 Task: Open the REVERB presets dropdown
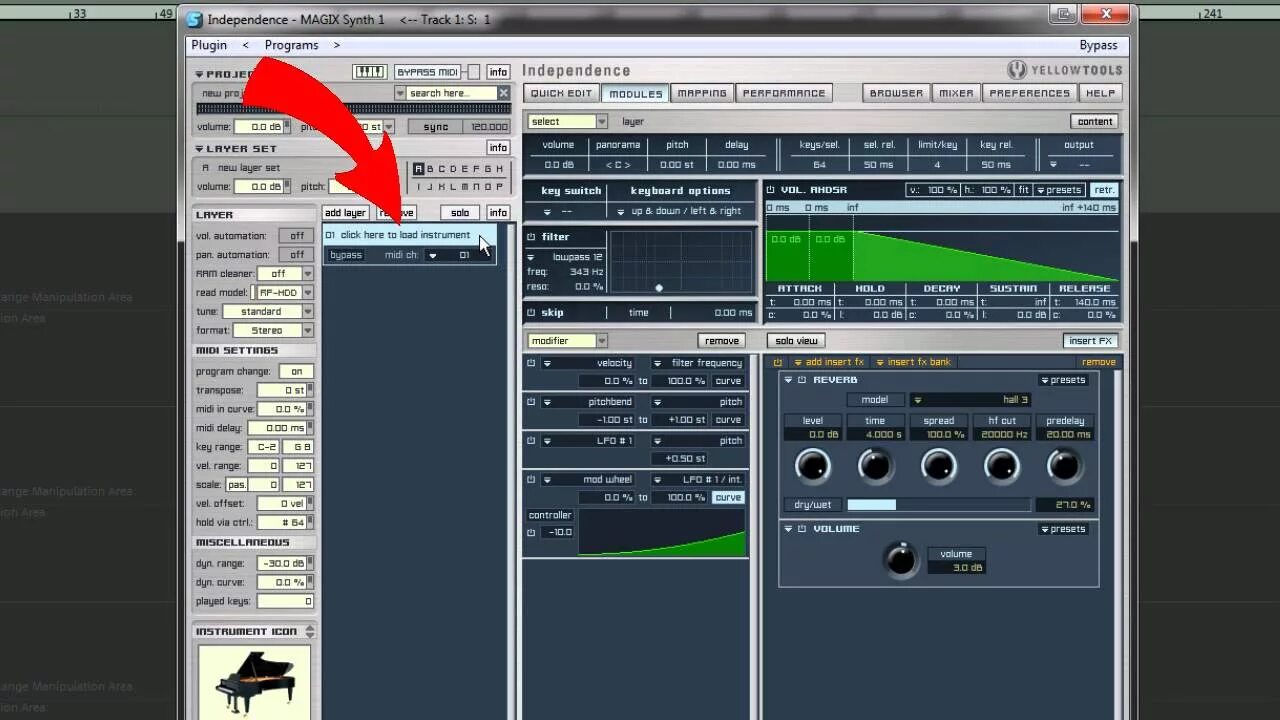coord(1063,380)
